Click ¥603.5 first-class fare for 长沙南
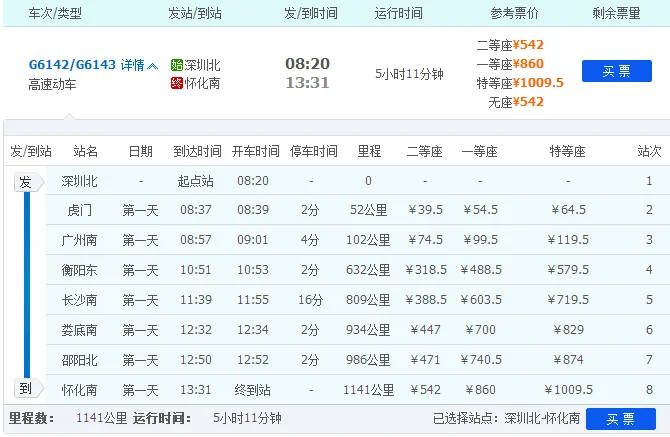Screen dimensions: 670x437 coord(481,300)
